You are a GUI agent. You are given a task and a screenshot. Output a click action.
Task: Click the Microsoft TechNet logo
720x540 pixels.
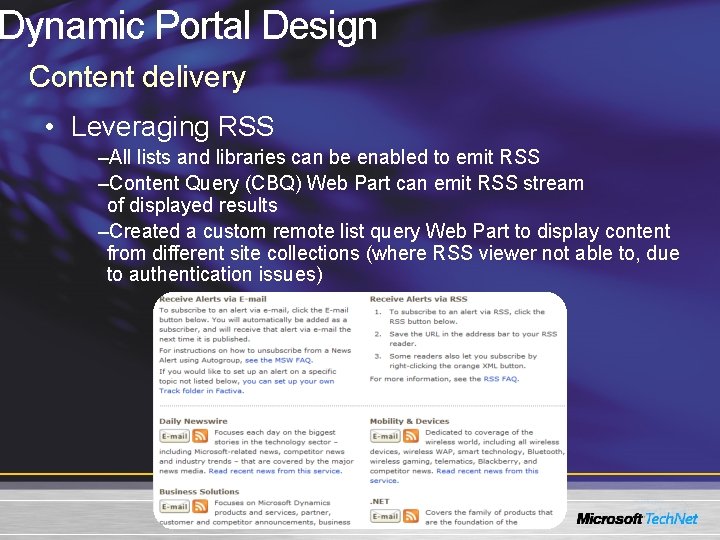637,519
